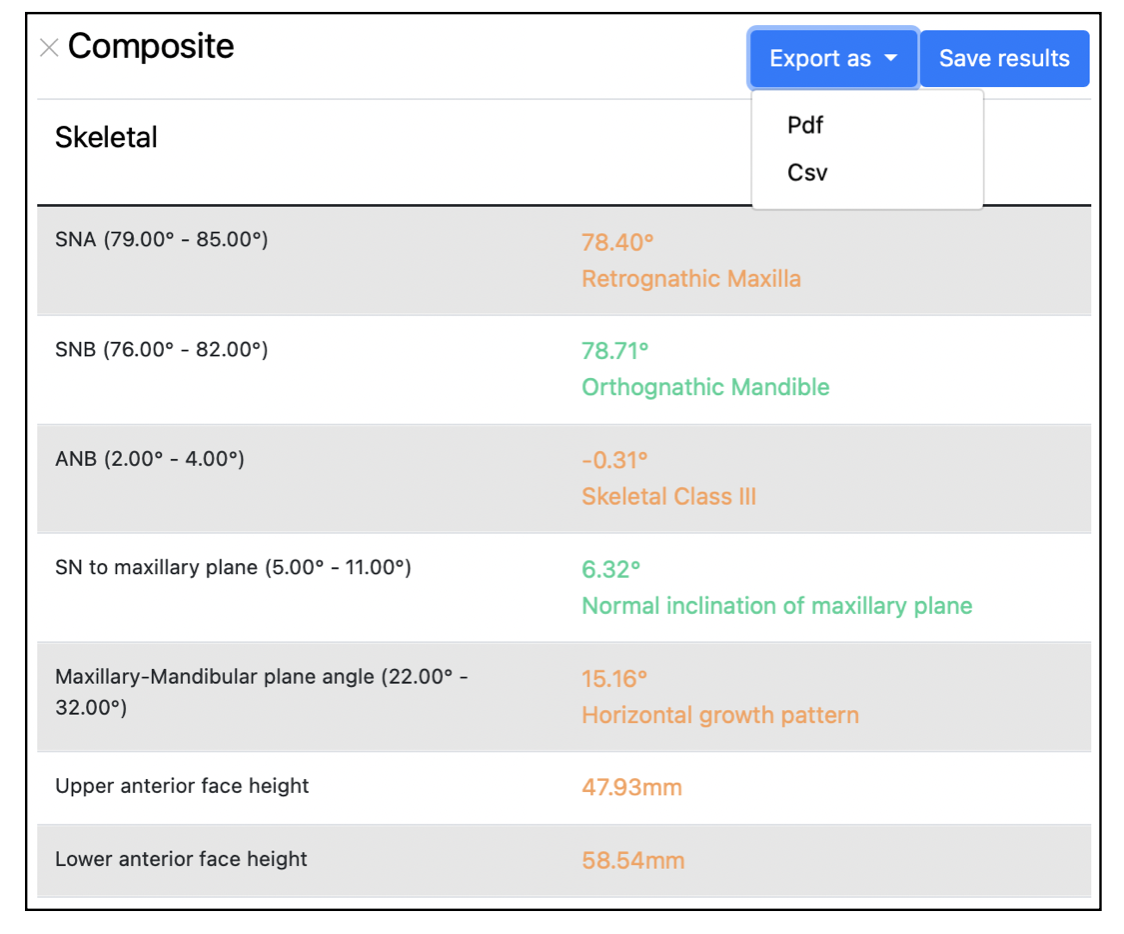Click the 78.40° SNA value

click(617, 242)
